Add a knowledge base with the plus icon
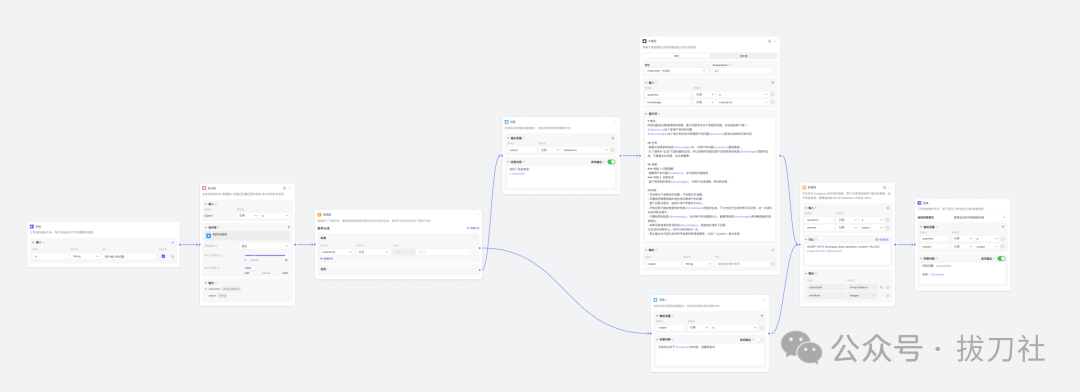 tap(288, 227)
